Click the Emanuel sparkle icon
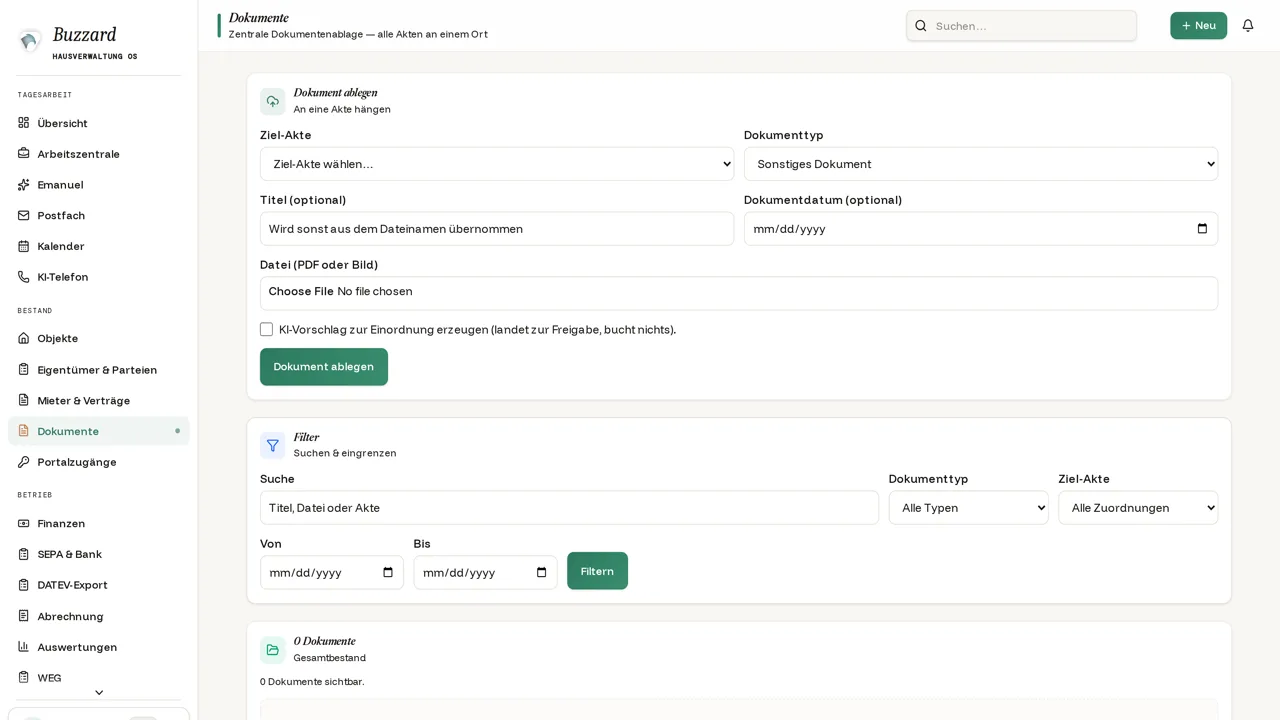 tap(23, 185)
